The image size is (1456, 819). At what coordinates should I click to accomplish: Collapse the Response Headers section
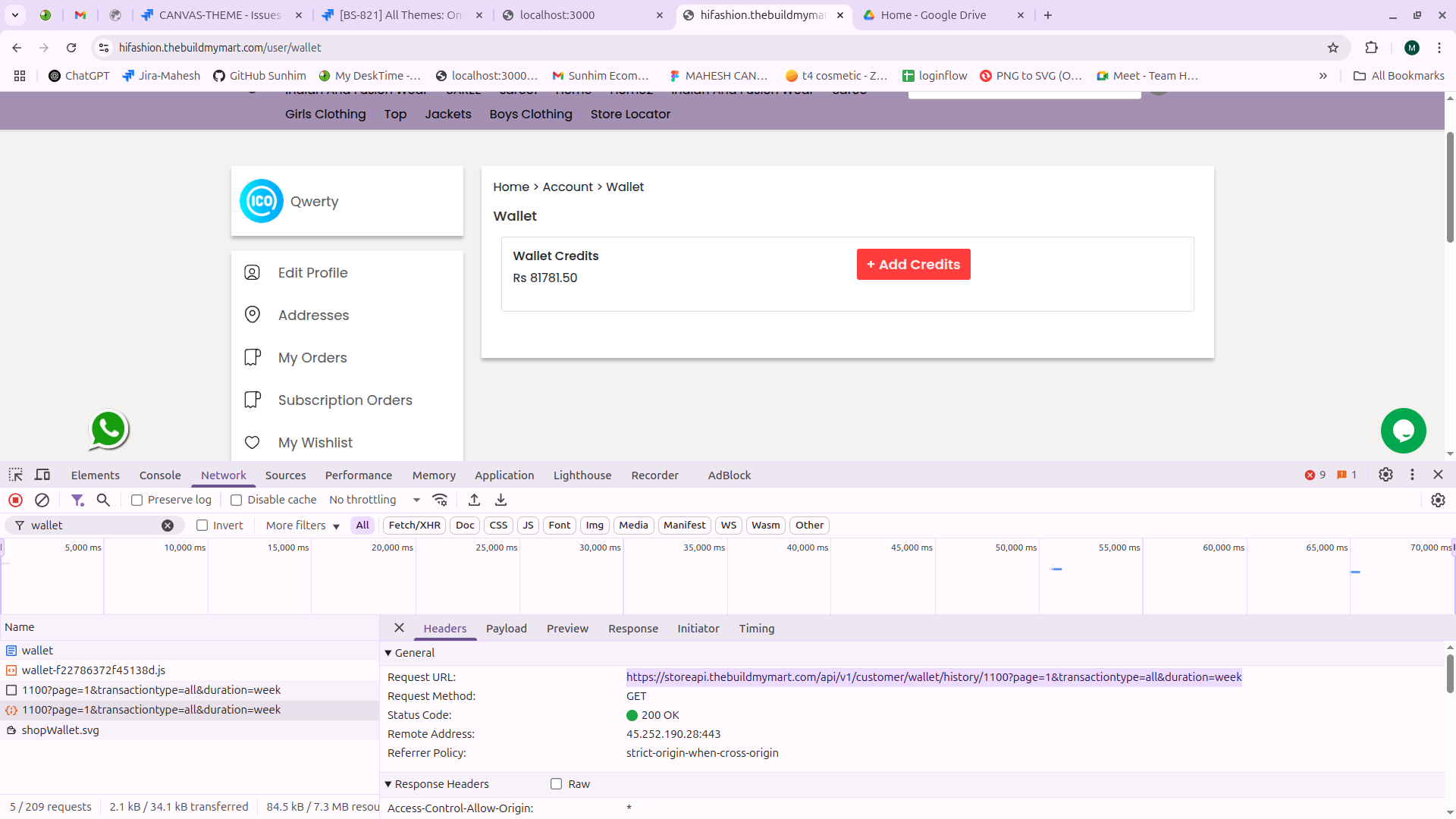click(437, 784)
